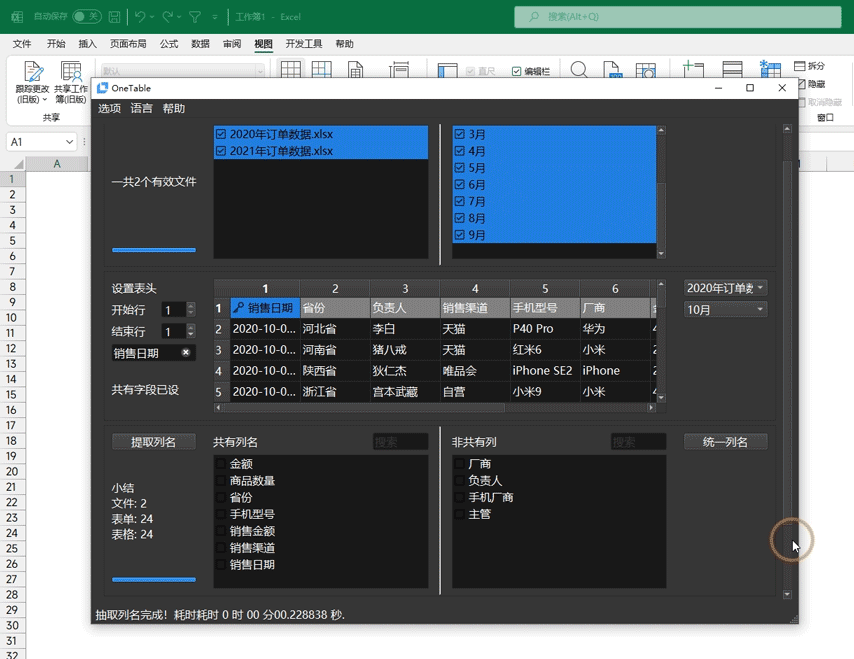Image resolution: width=854 pixels, height=659 pixels.
Task: Click column A header in Excel sheet
Action: pos(57,164)
